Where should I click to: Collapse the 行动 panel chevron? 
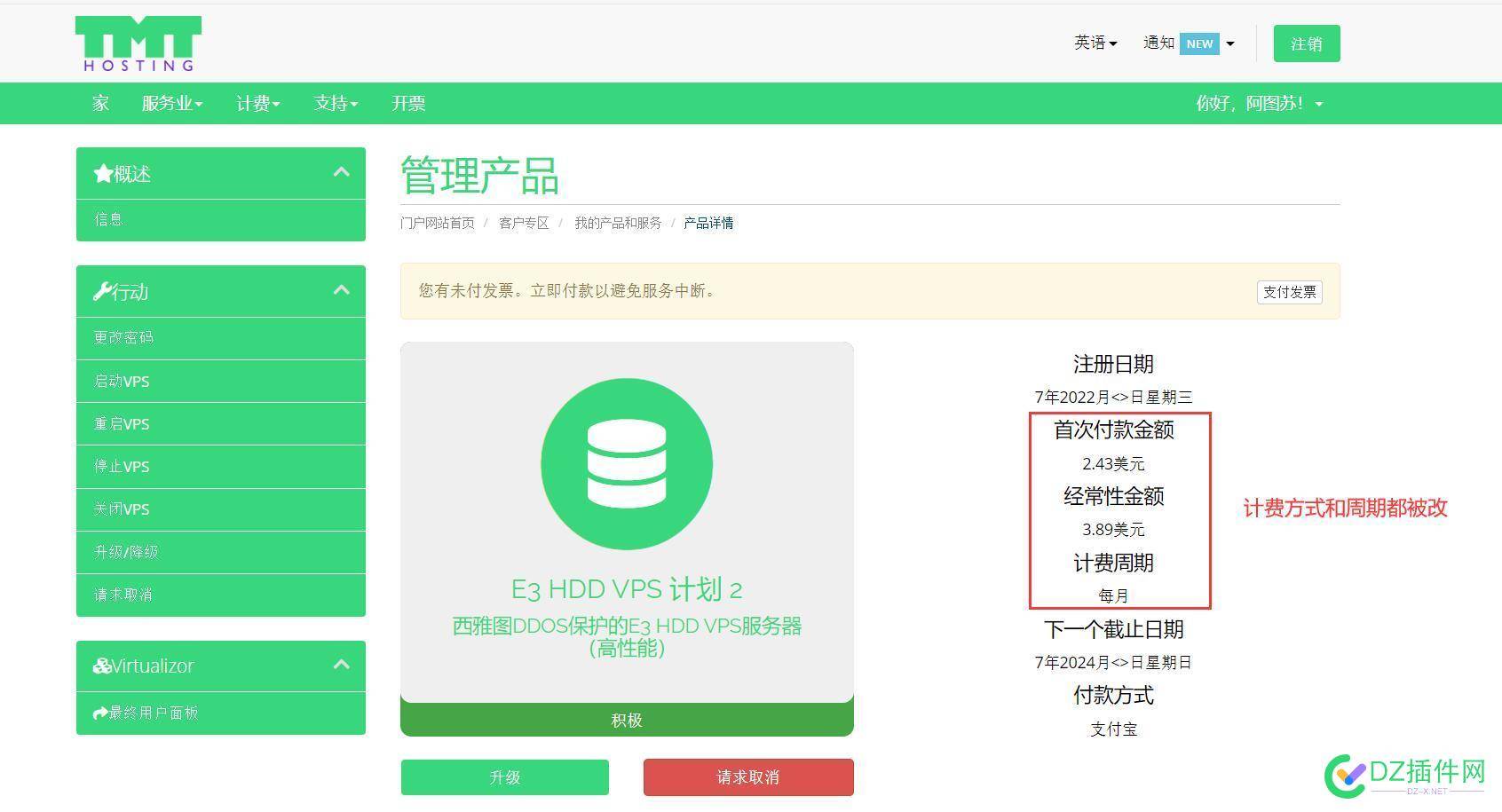pos(342,290)
